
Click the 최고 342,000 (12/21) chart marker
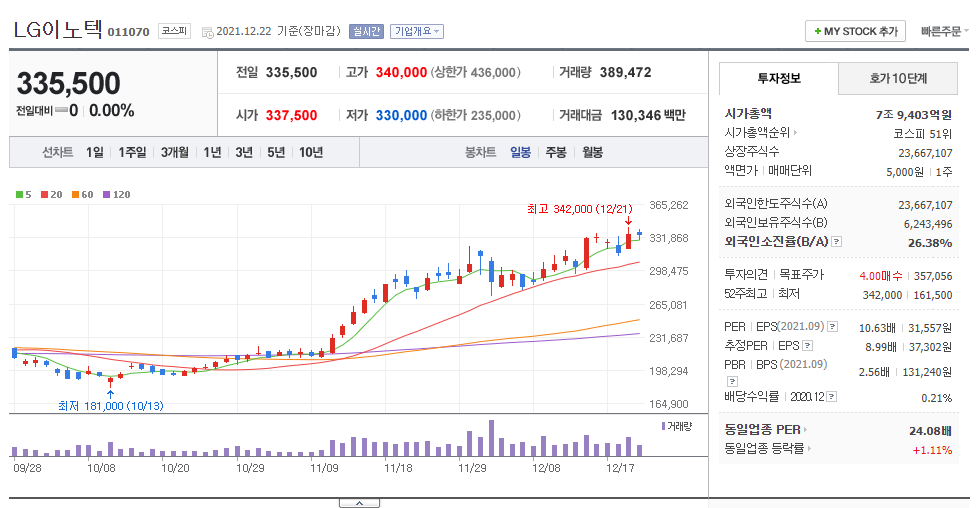579,209
